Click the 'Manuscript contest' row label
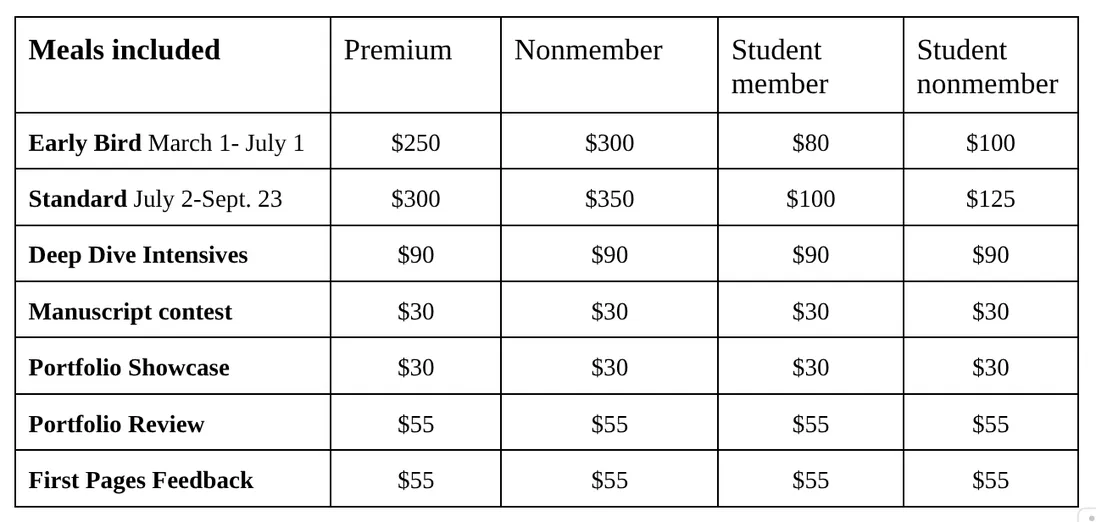The width and height of the screenshot is (1096, 522). 130,312
